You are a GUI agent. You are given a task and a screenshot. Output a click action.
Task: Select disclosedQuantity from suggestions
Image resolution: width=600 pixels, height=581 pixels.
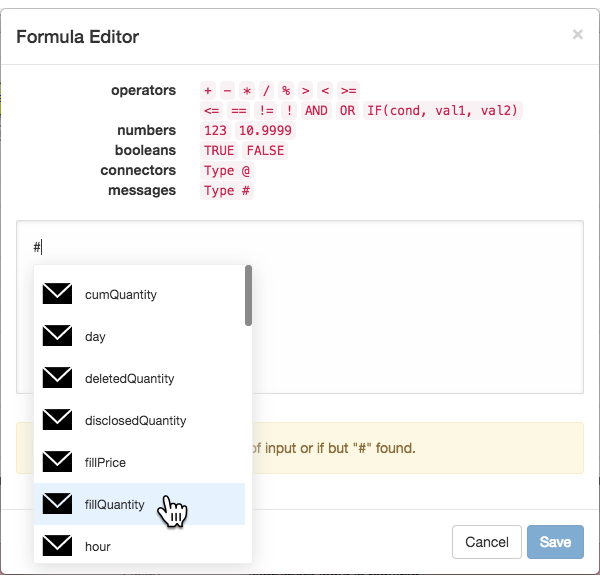pyautogui.click(x=139, y=420)
